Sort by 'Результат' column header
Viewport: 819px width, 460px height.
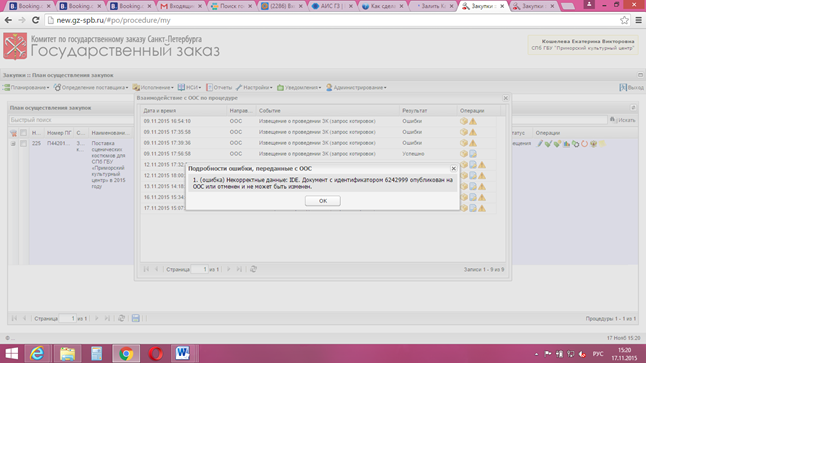pos(428,111)
